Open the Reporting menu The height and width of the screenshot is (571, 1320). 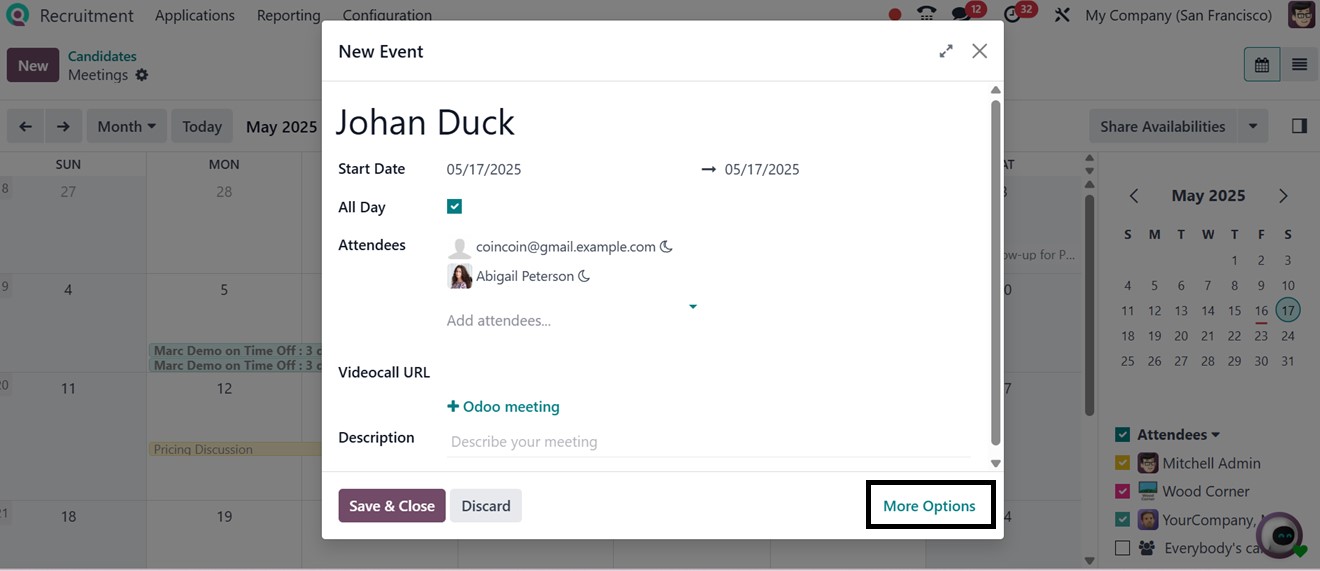pyautogui.click(x=288, y=15)
